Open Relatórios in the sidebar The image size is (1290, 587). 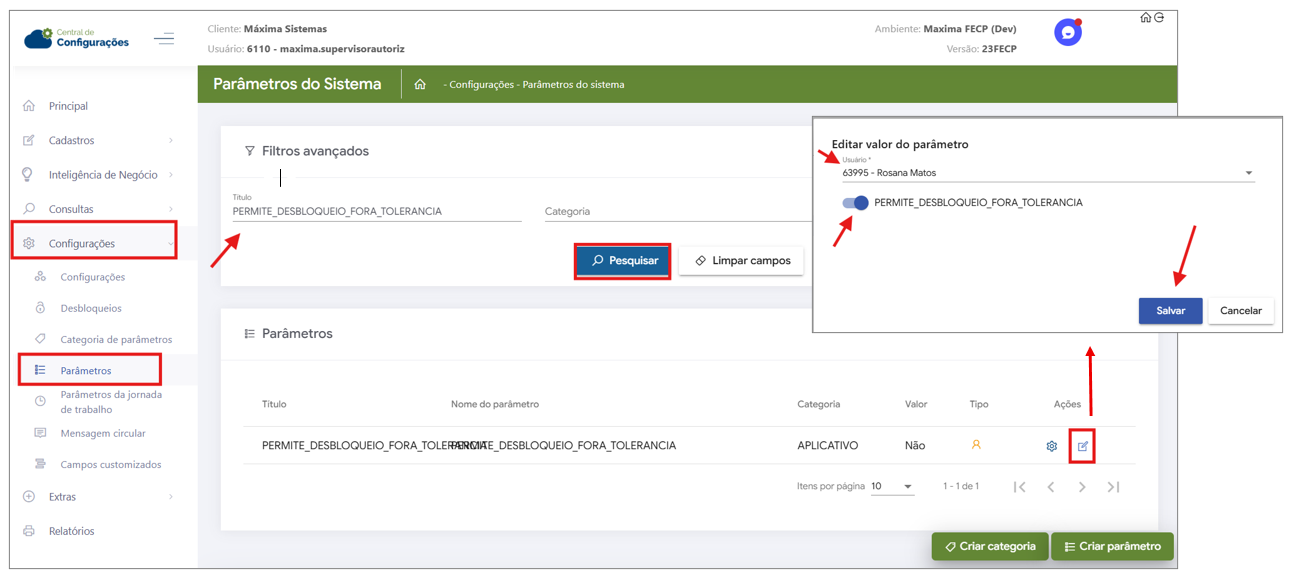71,531
